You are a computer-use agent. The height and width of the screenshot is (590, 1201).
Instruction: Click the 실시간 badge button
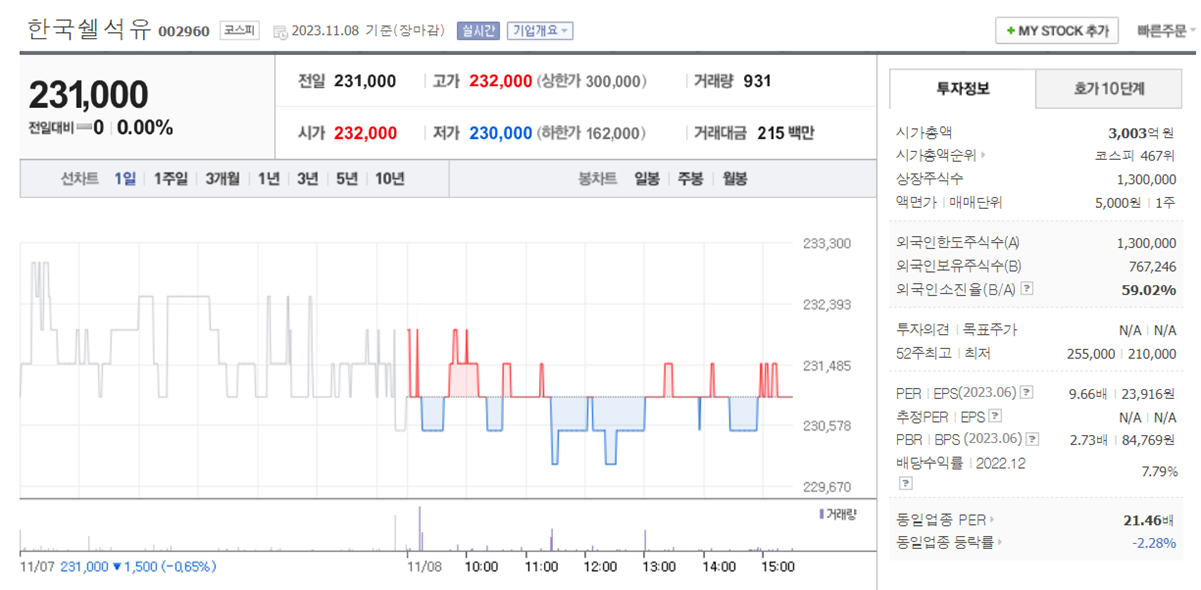tap(478, 31)
